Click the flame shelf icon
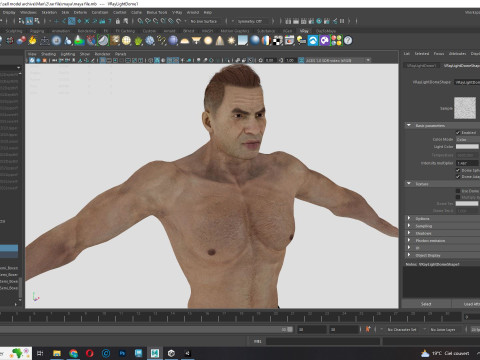The height and width of the screenshot is (360, 480). 33,41
